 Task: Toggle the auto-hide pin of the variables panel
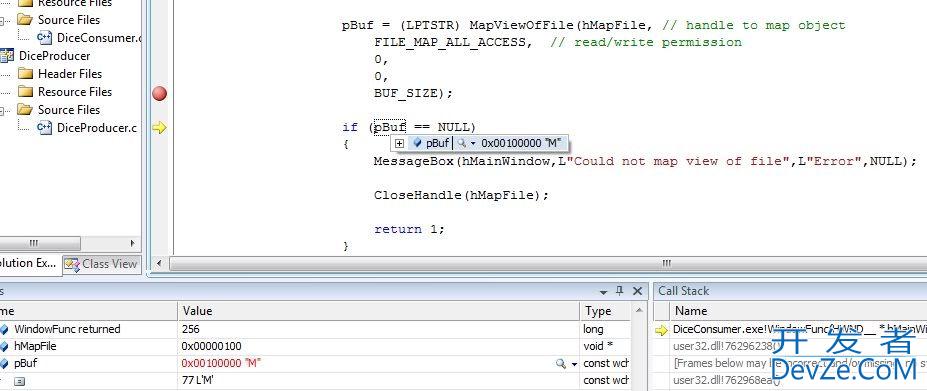[620, 290]
